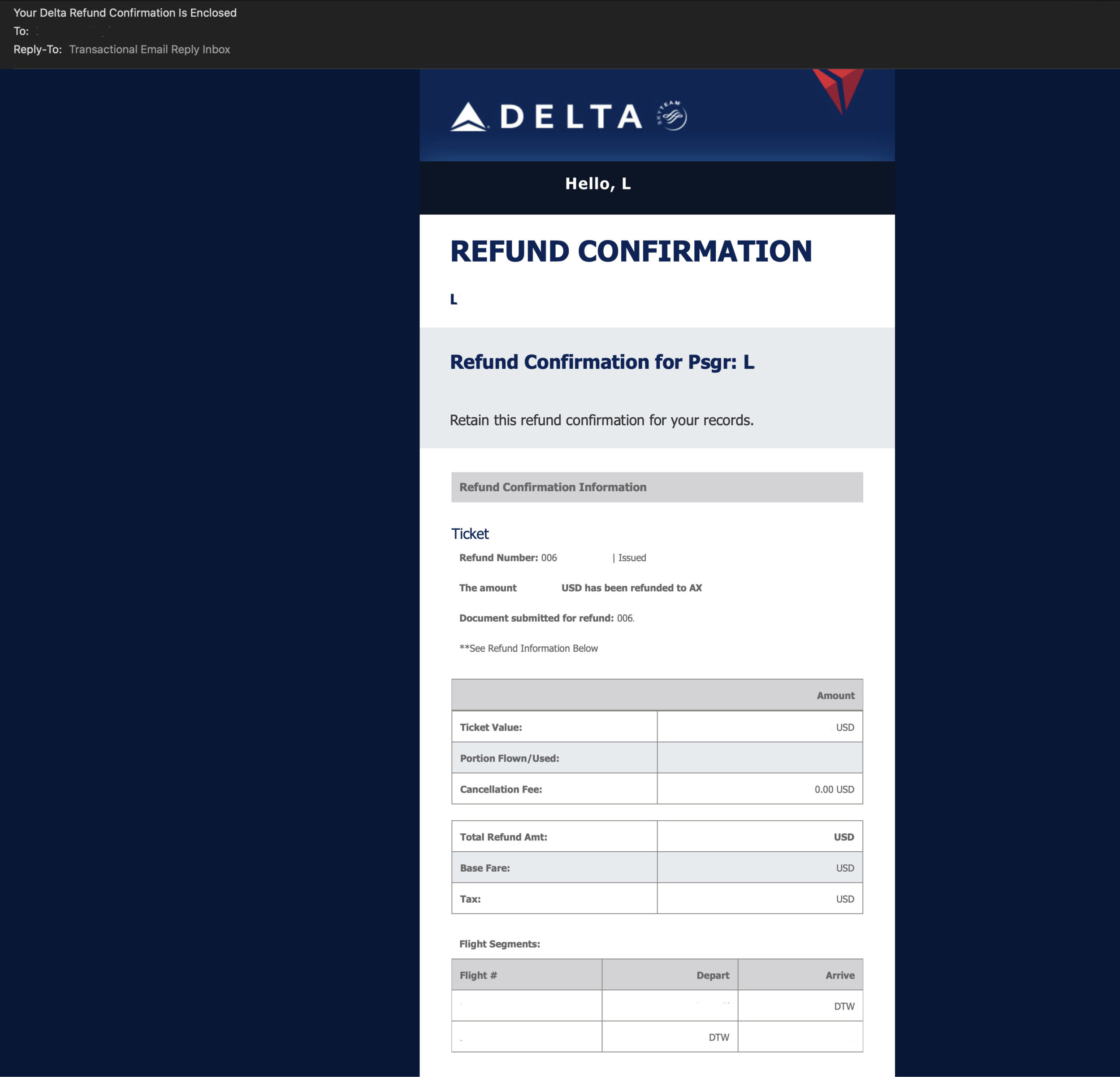
Task: Click Document submitted for refund number
Action: point(625,618)
